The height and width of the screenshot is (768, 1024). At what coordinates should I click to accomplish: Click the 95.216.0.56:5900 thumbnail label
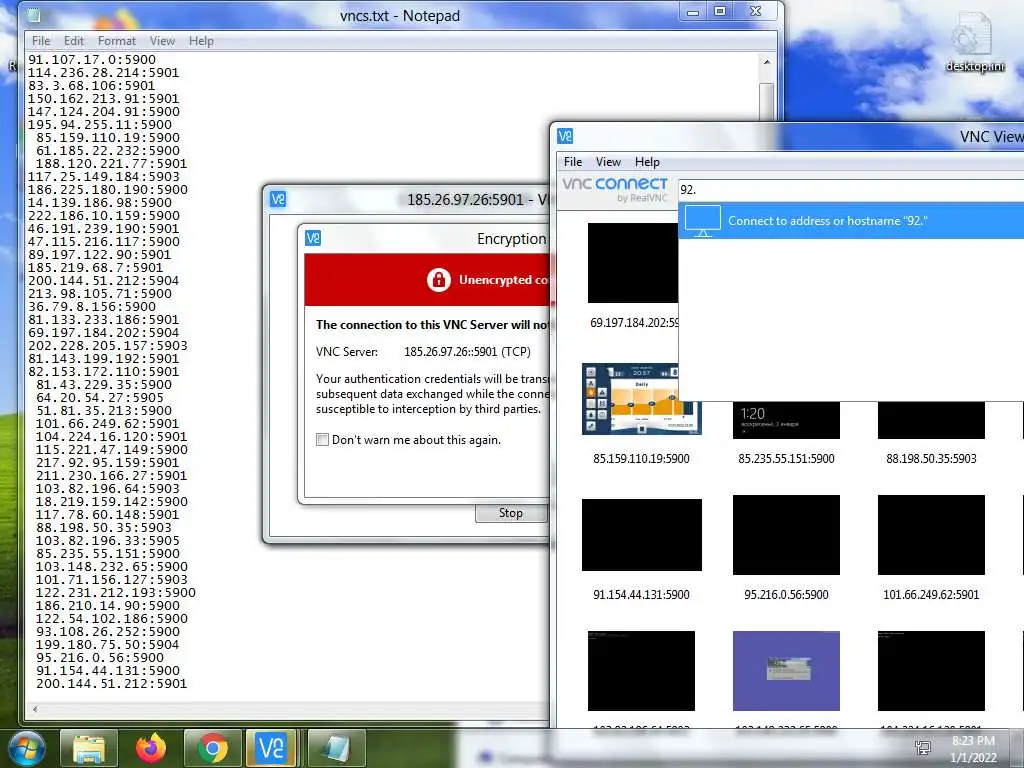click(786, 594)
